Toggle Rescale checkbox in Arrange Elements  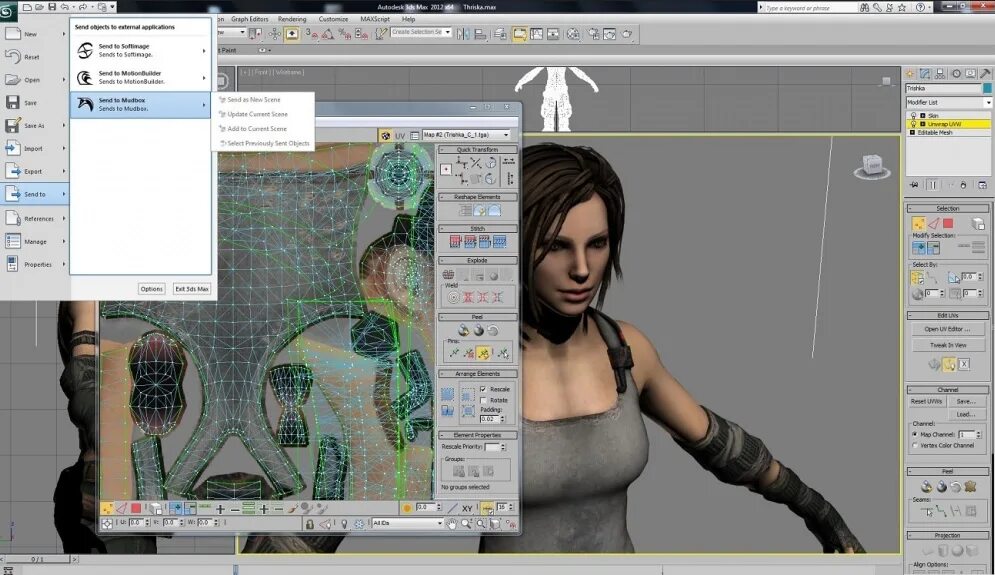[483, 389]
